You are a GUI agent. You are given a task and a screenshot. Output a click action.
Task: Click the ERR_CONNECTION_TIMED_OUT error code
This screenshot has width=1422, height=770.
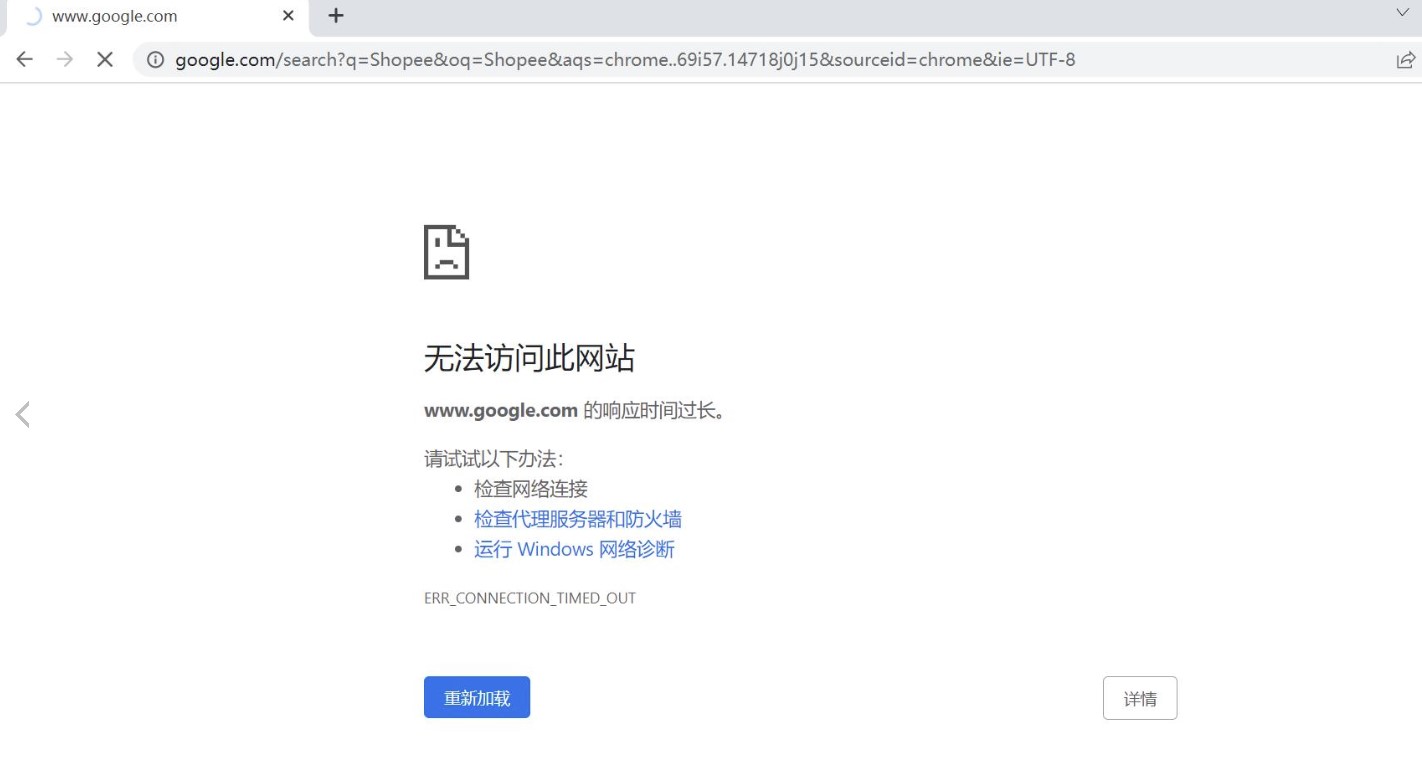[530, 598]
